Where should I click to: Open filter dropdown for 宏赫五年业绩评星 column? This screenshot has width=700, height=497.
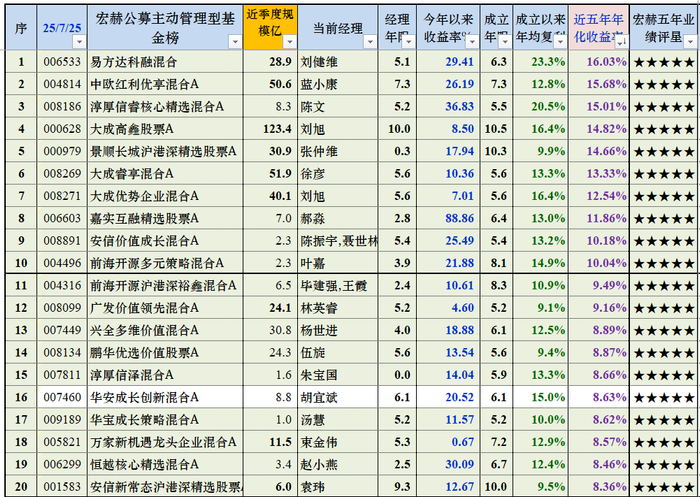(690, 42)
